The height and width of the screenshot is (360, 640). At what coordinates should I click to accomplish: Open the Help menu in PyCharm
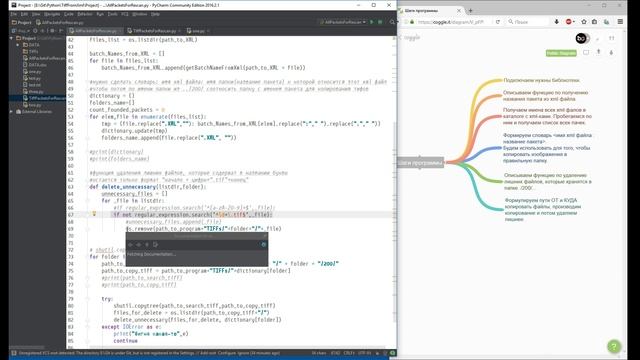pos(155,14)
